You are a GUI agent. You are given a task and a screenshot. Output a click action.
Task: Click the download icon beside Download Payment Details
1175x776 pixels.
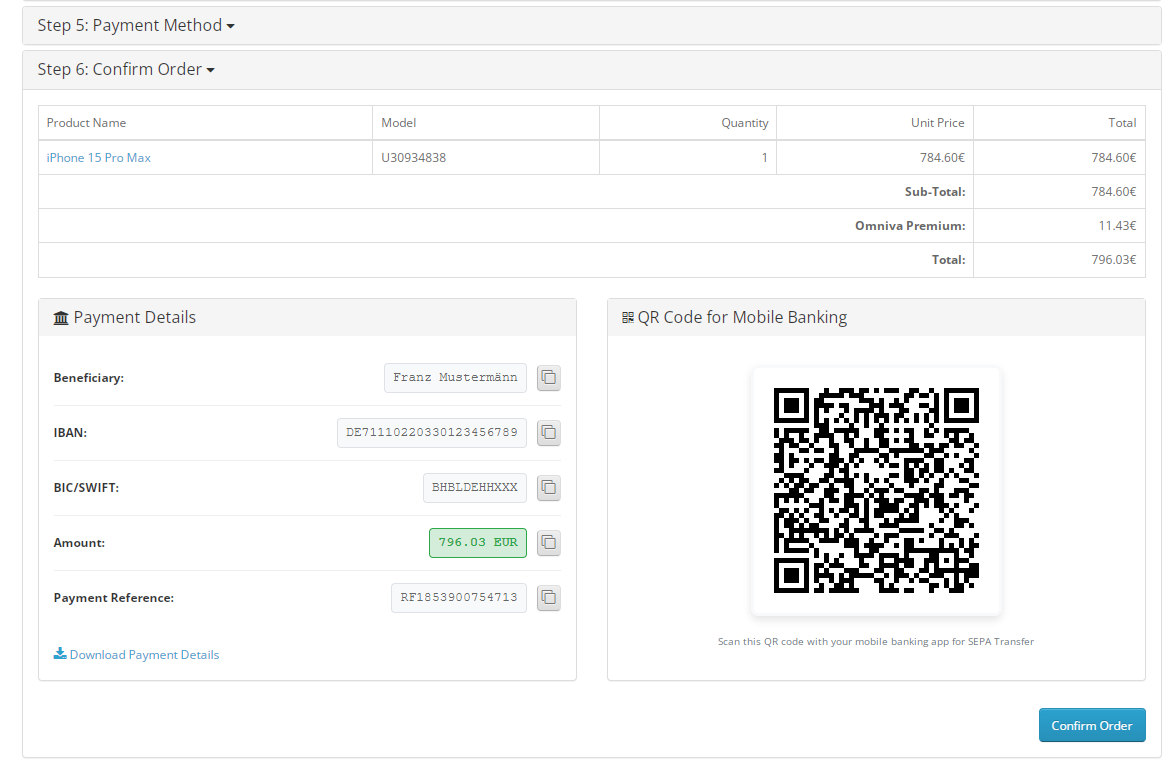click(60, 654)
